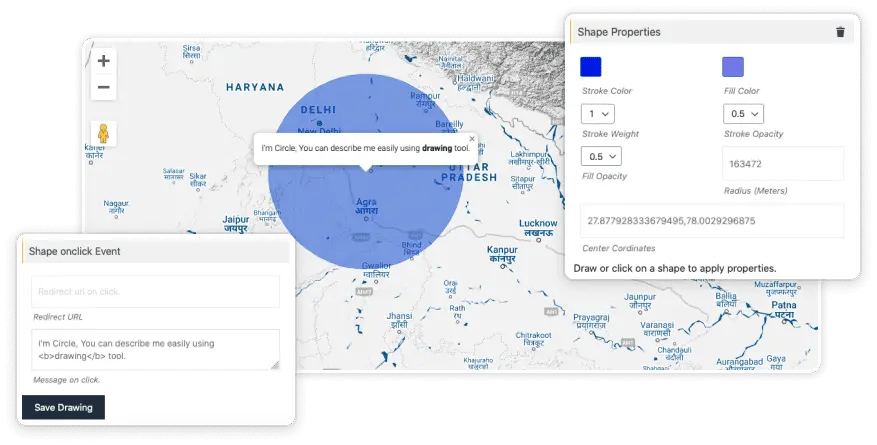Expand the Fill Opacity dropdown
Viewport: 877px width, 445px height.
(601, 156)
